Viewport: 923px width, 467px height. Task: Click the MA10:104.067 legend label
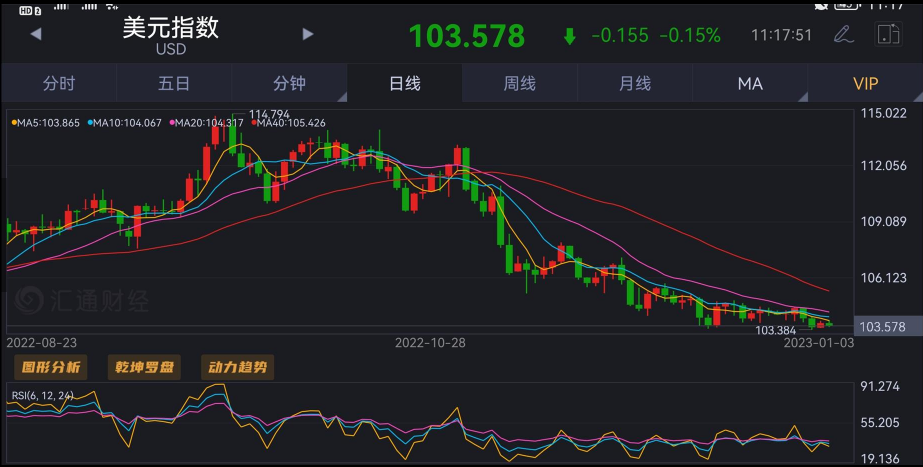(124, 123)
